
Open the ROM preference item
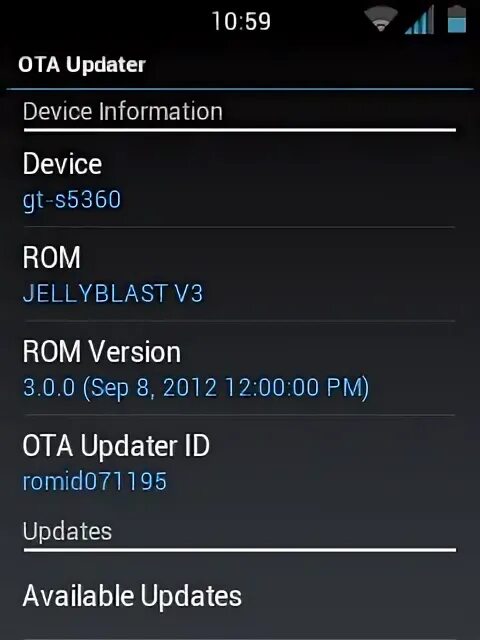coord(239,274)
